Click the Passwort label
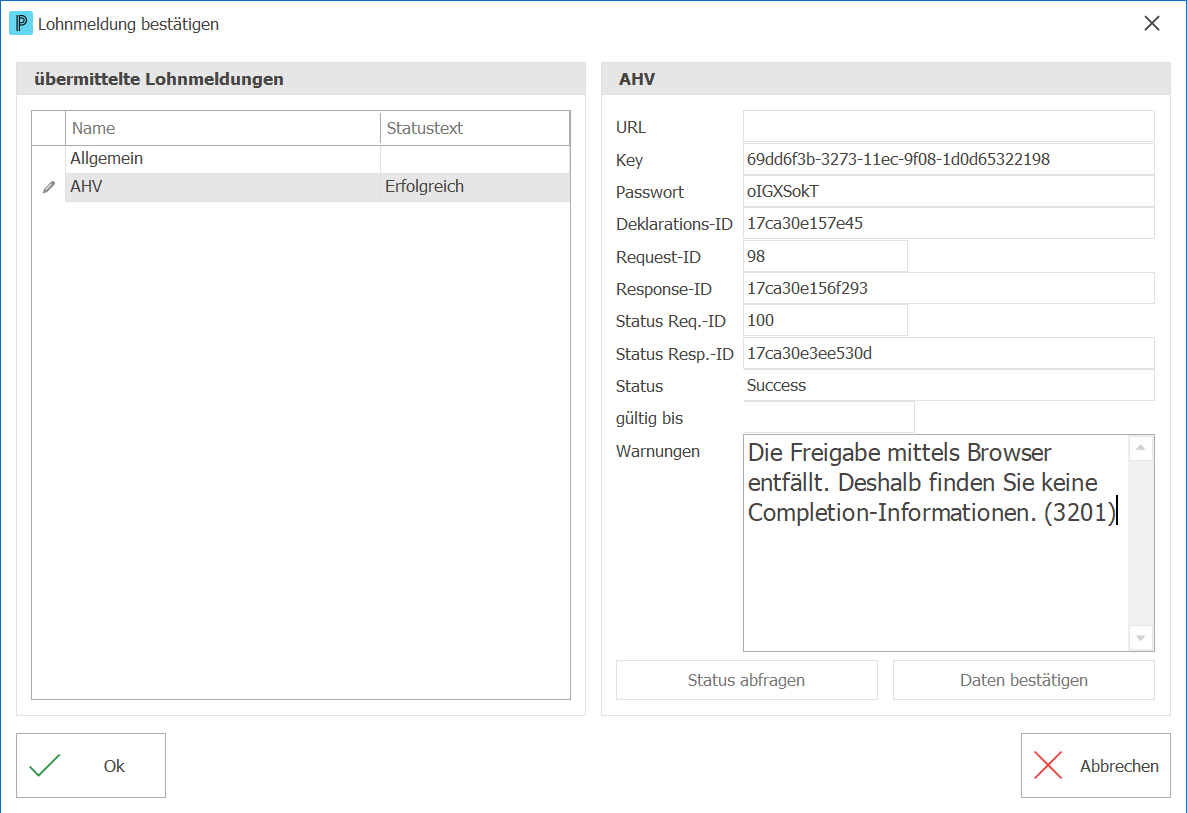Screen dimensions: 1187x813 point(650,192)
